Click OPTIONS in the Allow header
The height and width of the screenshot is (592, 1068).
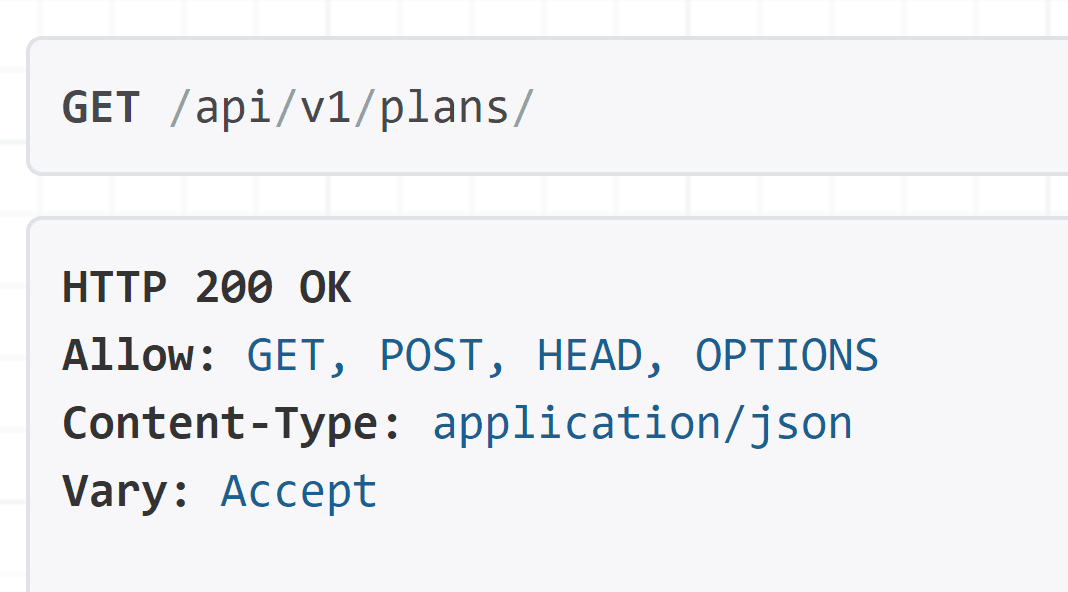pyautogui.click(x=787, y=356)
